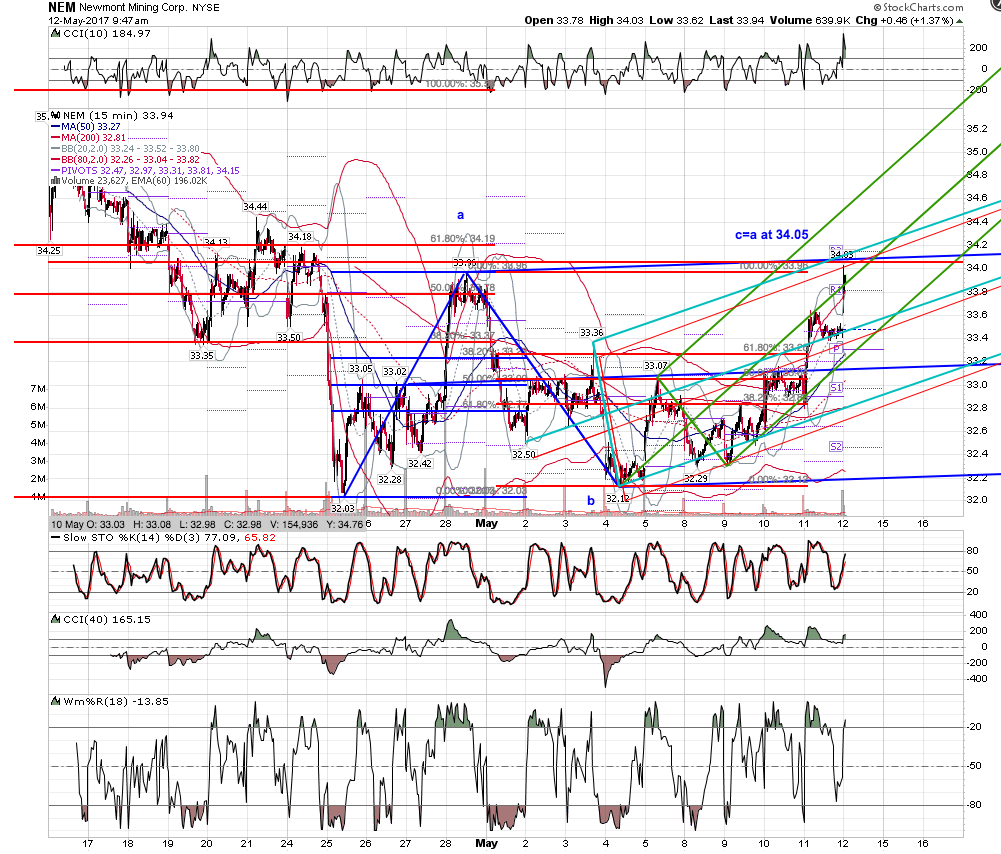This screenshot has height=854, width=1001.
Task: Select the P pivot label box
Action: point(836,348)
